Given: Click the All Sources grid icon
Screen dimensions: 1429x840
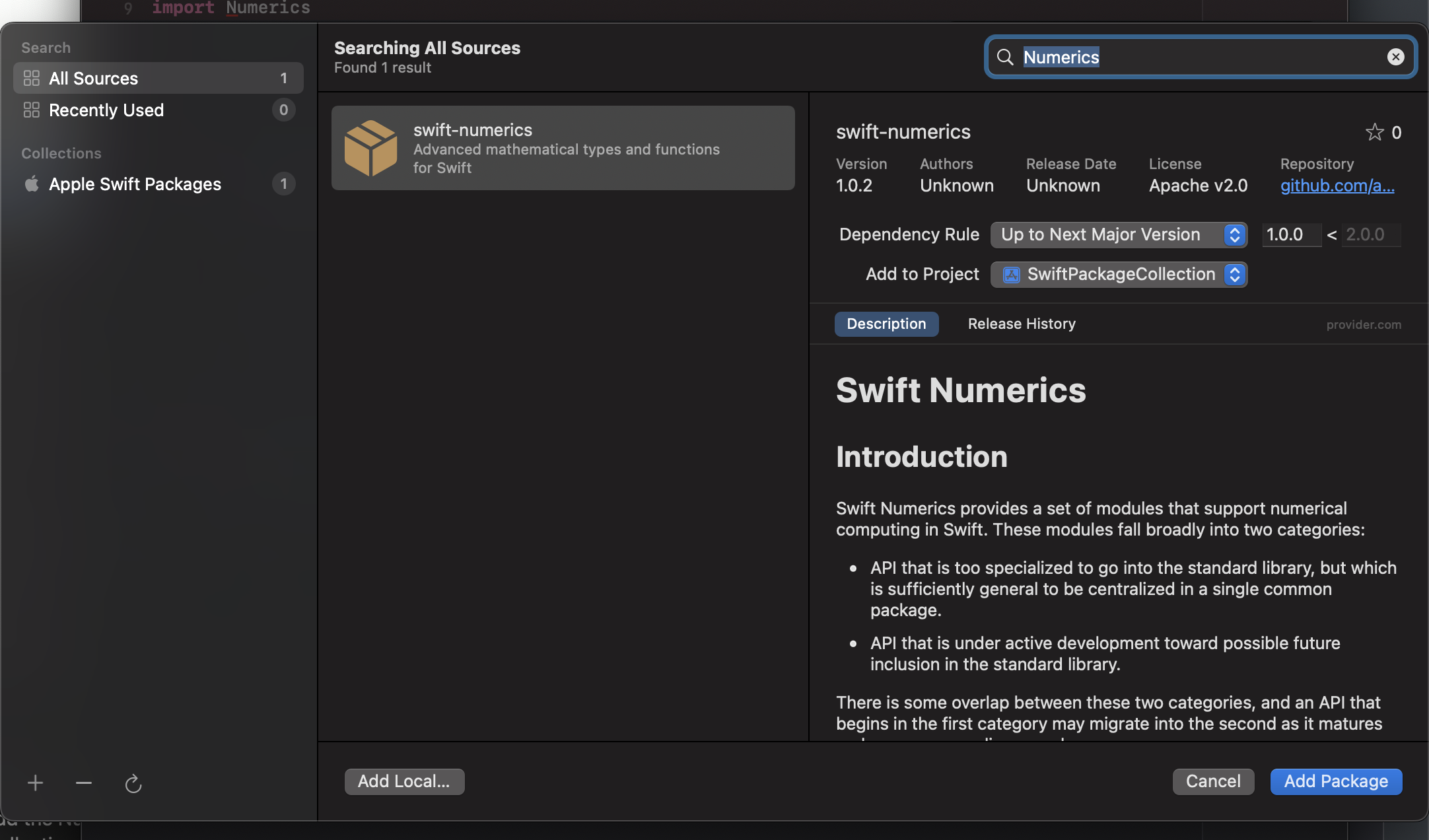Looking at the screenshot, I should tap(32, 78).
